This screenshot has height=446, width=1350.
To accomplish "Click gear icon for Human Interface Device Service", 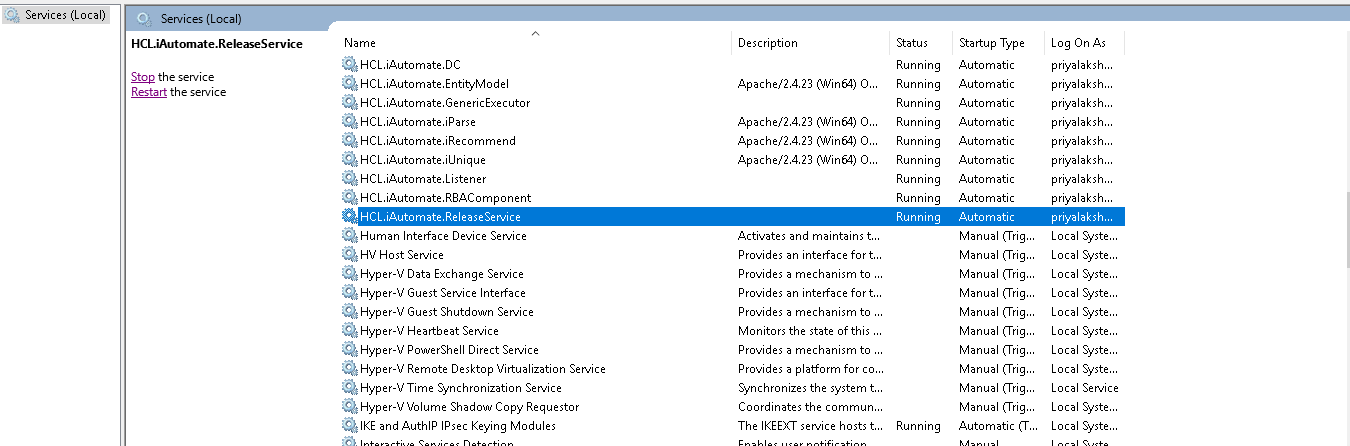I will pyautogui.click(x=349, y=236).
